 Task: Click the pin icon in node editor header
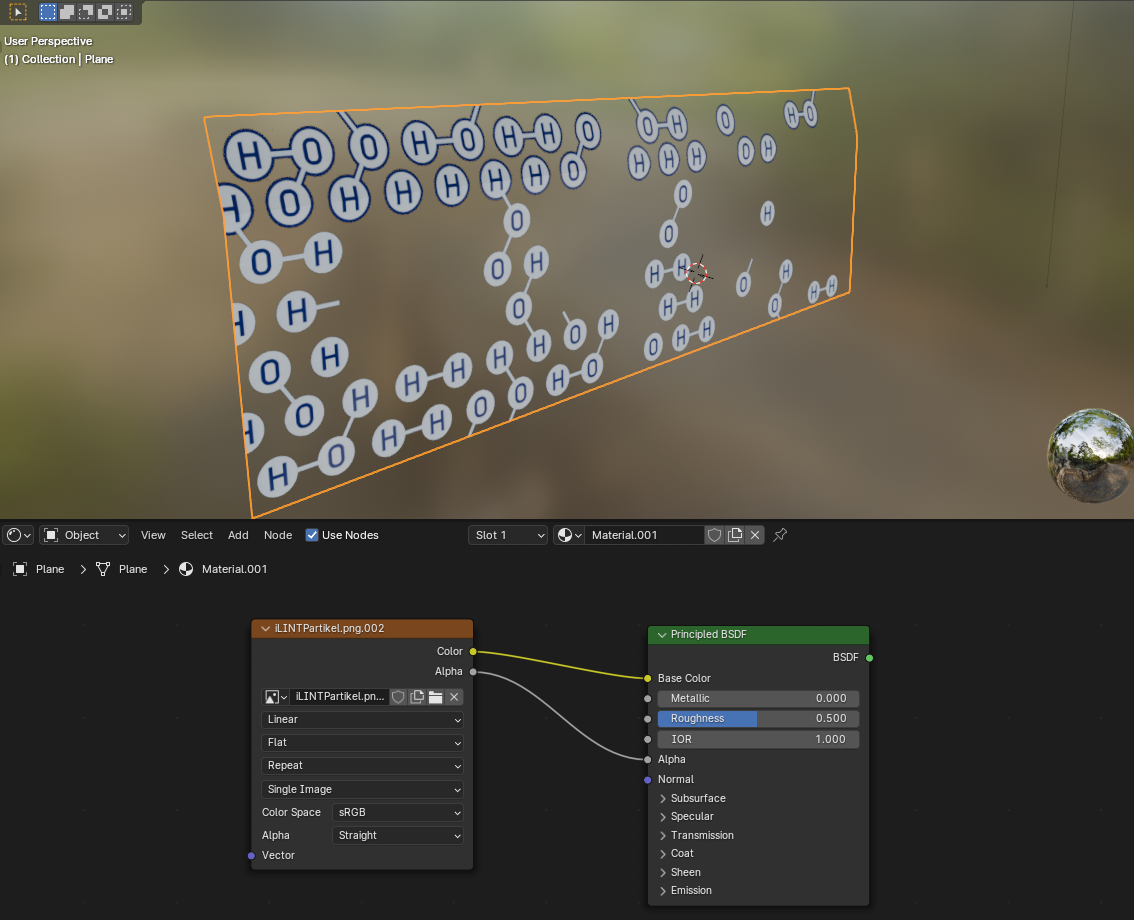click(781, 535)
